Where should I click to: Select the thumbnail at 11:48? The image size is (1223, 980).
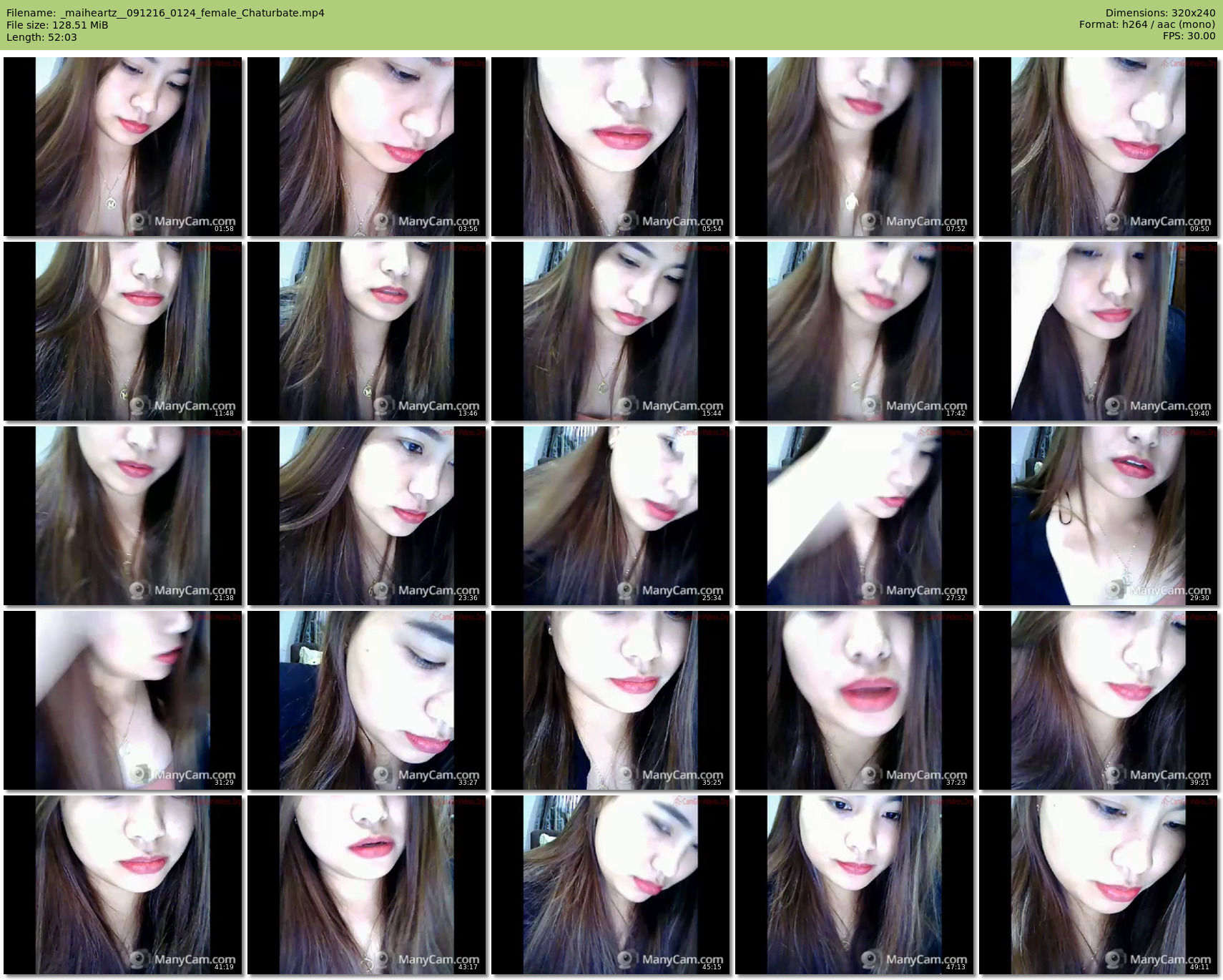tap(123, 331)
